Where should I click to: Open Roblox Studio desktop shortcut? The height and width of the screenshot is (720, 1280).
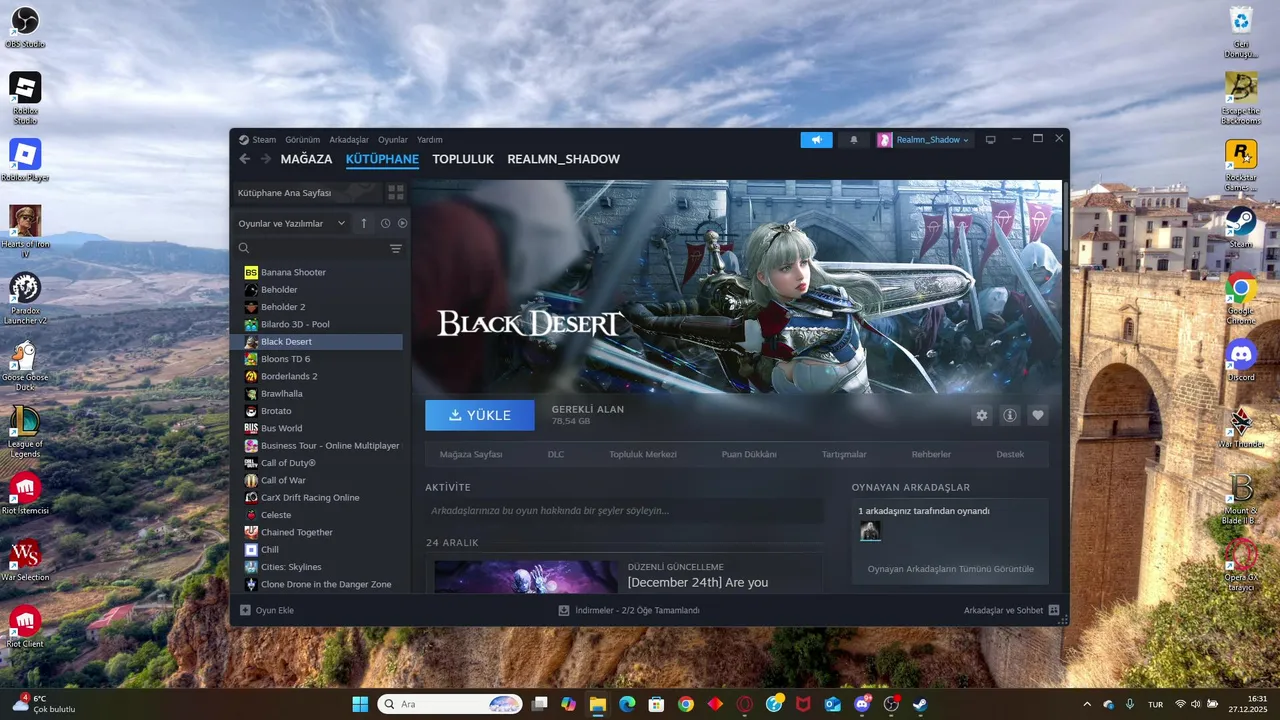(x=25, y=98)
